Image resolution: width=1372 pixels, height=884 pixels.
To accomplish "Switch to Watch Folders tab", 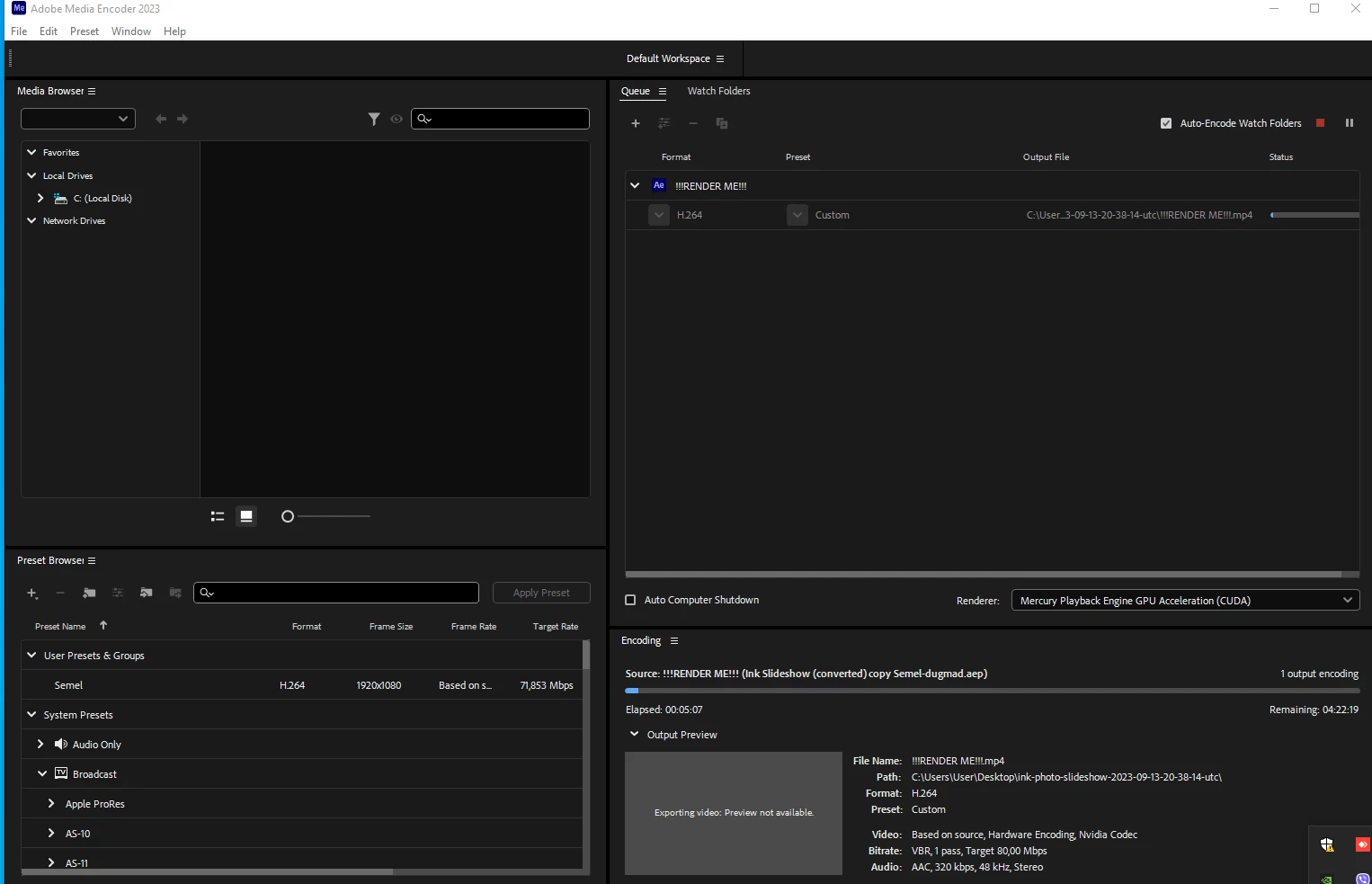I will (718, 91).
